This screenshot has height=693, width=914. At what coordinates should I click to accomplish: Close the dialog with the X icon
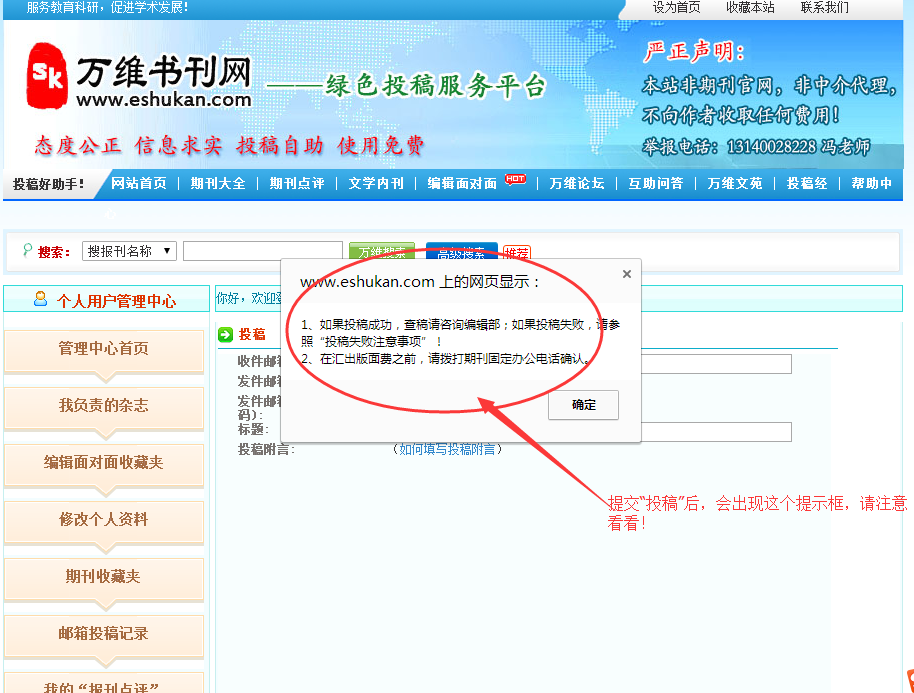coord(627,274)
